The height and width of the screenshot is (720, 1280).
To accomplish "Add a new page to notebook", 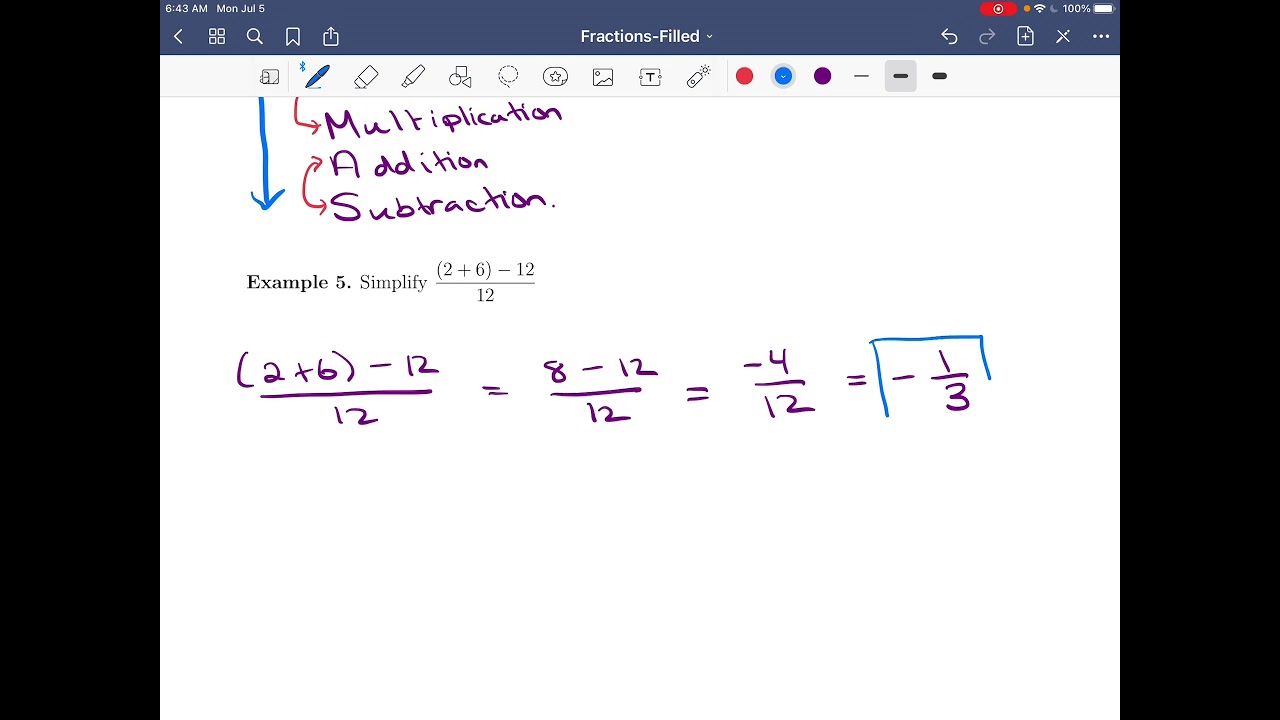I will 1025,37.
